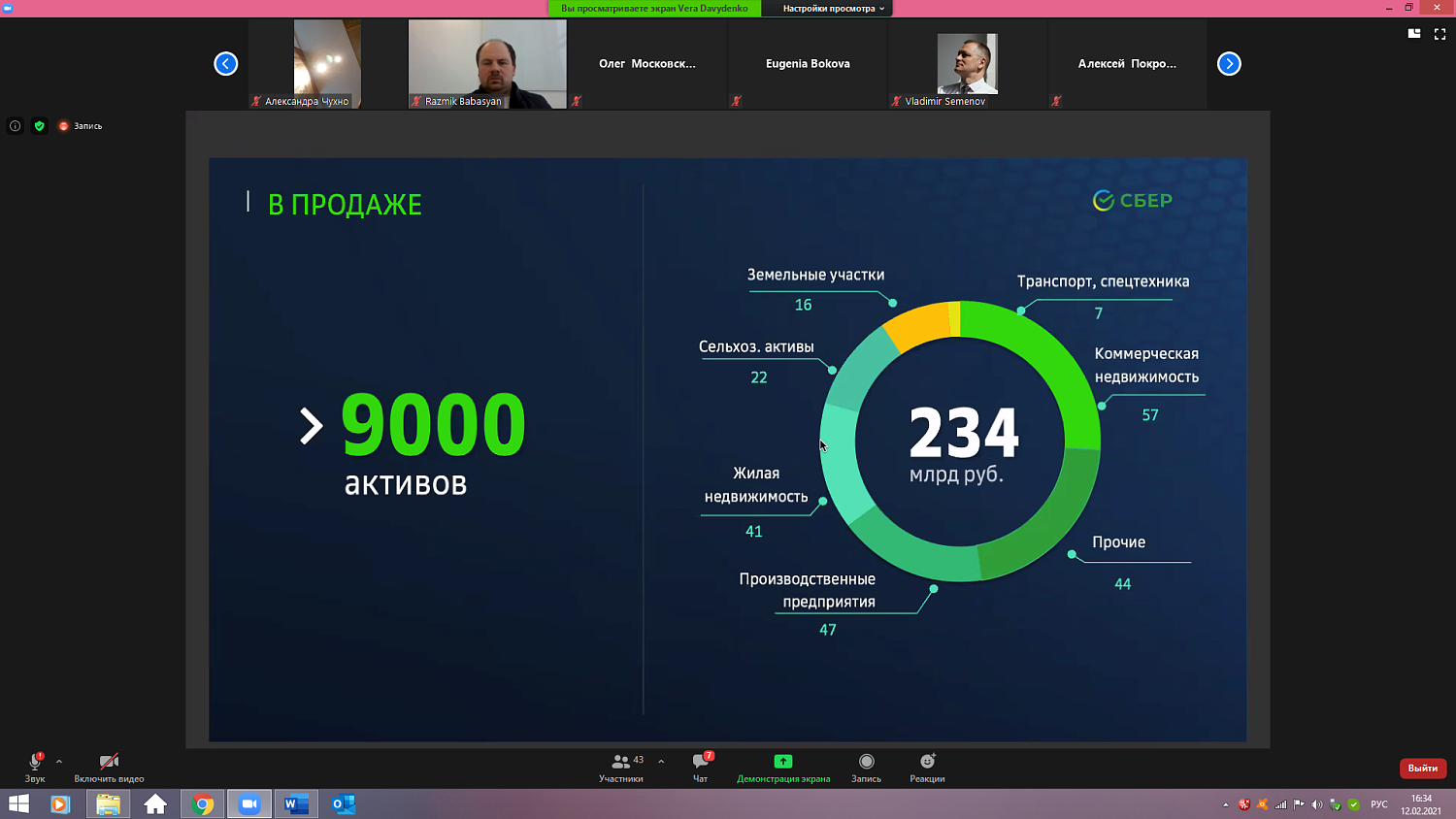Show hidden system tray icons

pyautogui.click(x=1226, y=804)
